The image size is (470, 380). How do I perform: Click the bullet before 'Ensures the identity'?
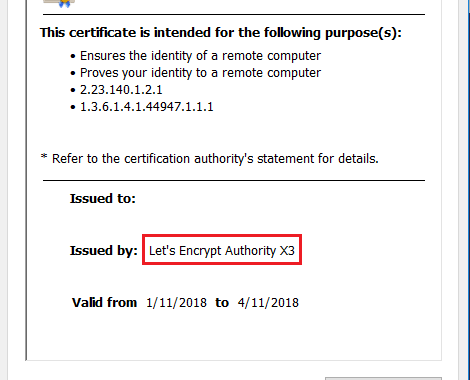[x=73, y=56]
